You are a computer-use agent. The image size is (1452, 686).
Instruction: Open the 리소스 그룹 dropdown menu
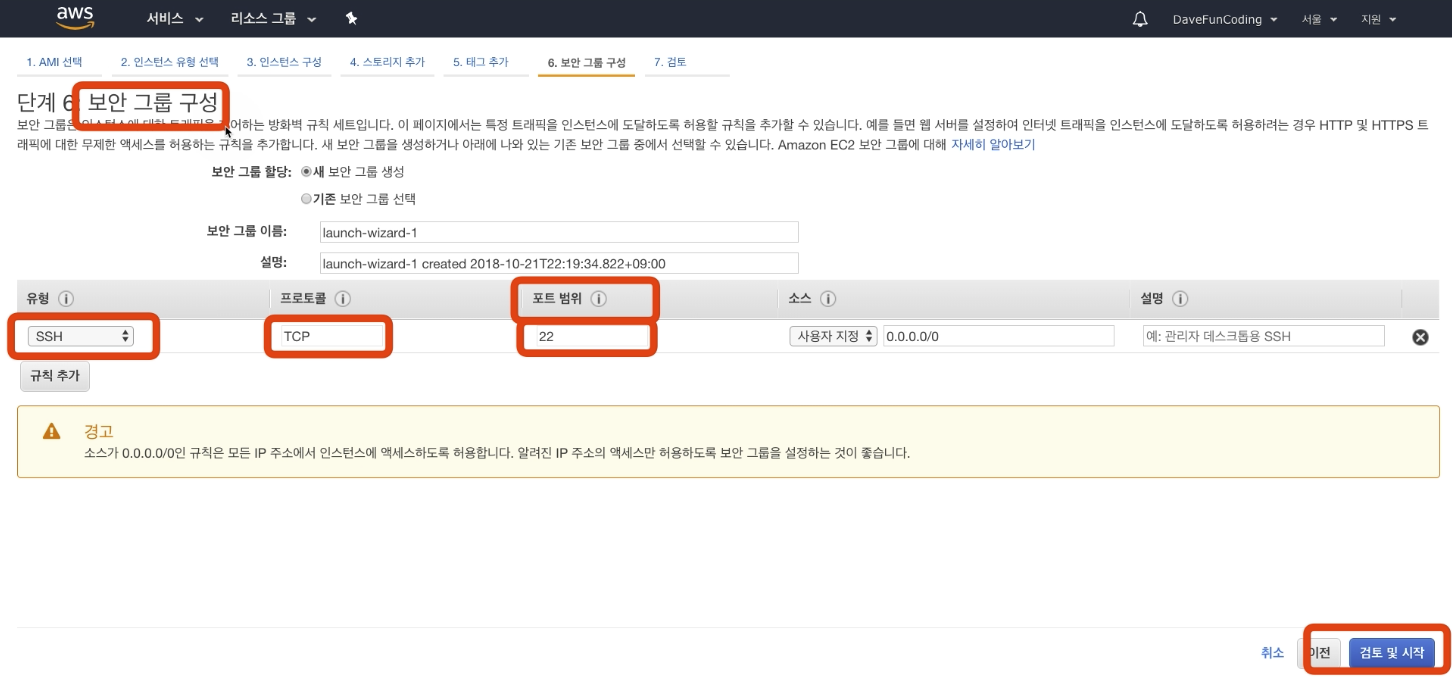tap(274, 19)
